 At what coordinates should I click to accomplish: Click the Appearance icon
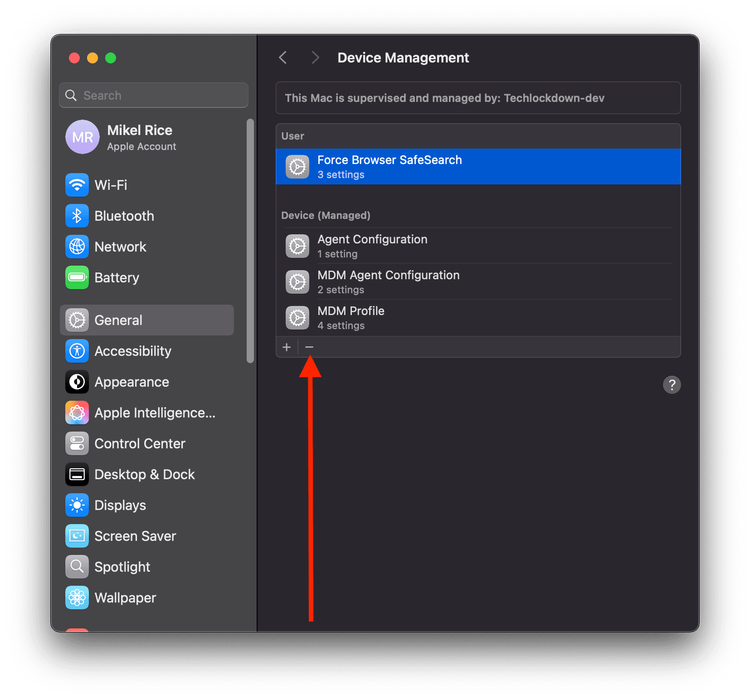[x=77, y=382]
